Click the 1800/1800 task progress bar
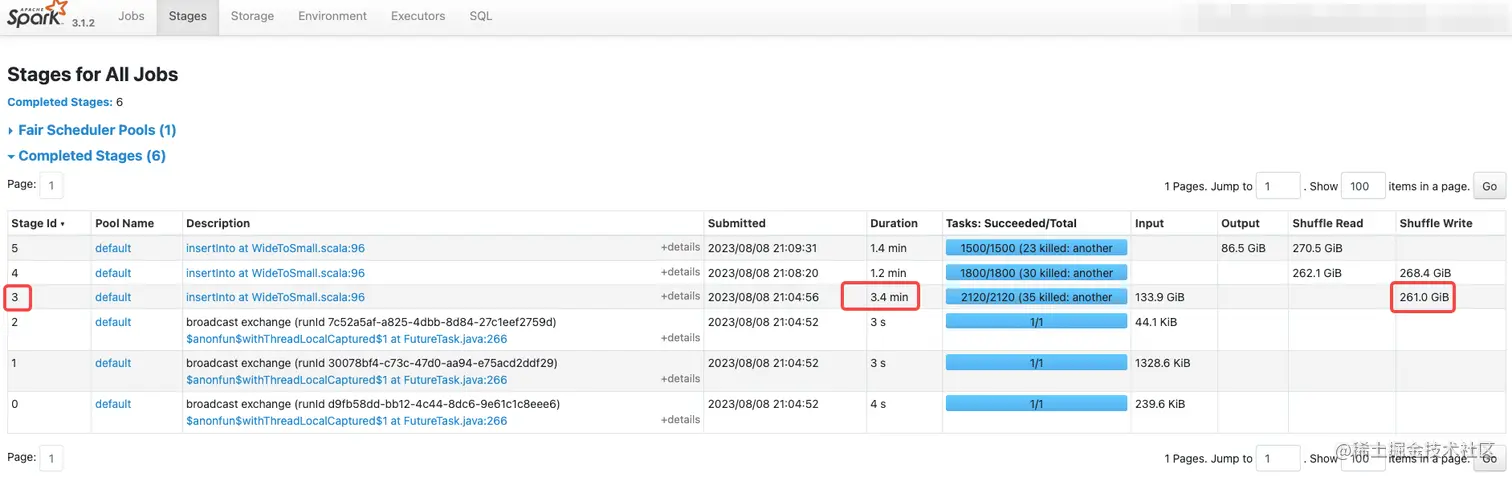This screenshot has height=477, width=1512. coord(1036,273)
